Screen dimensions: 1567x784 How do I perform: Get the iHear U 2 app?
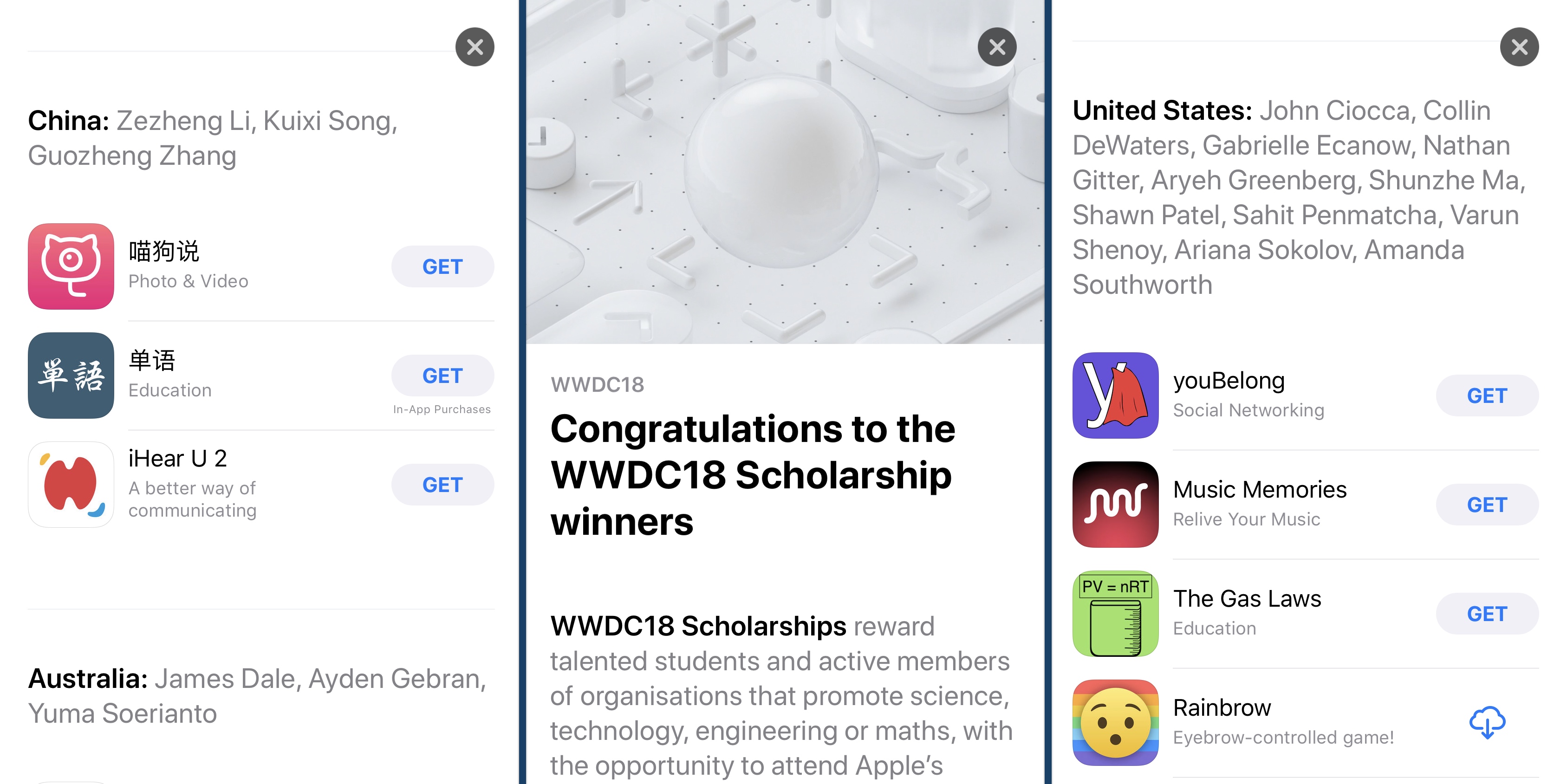[442, 484]
